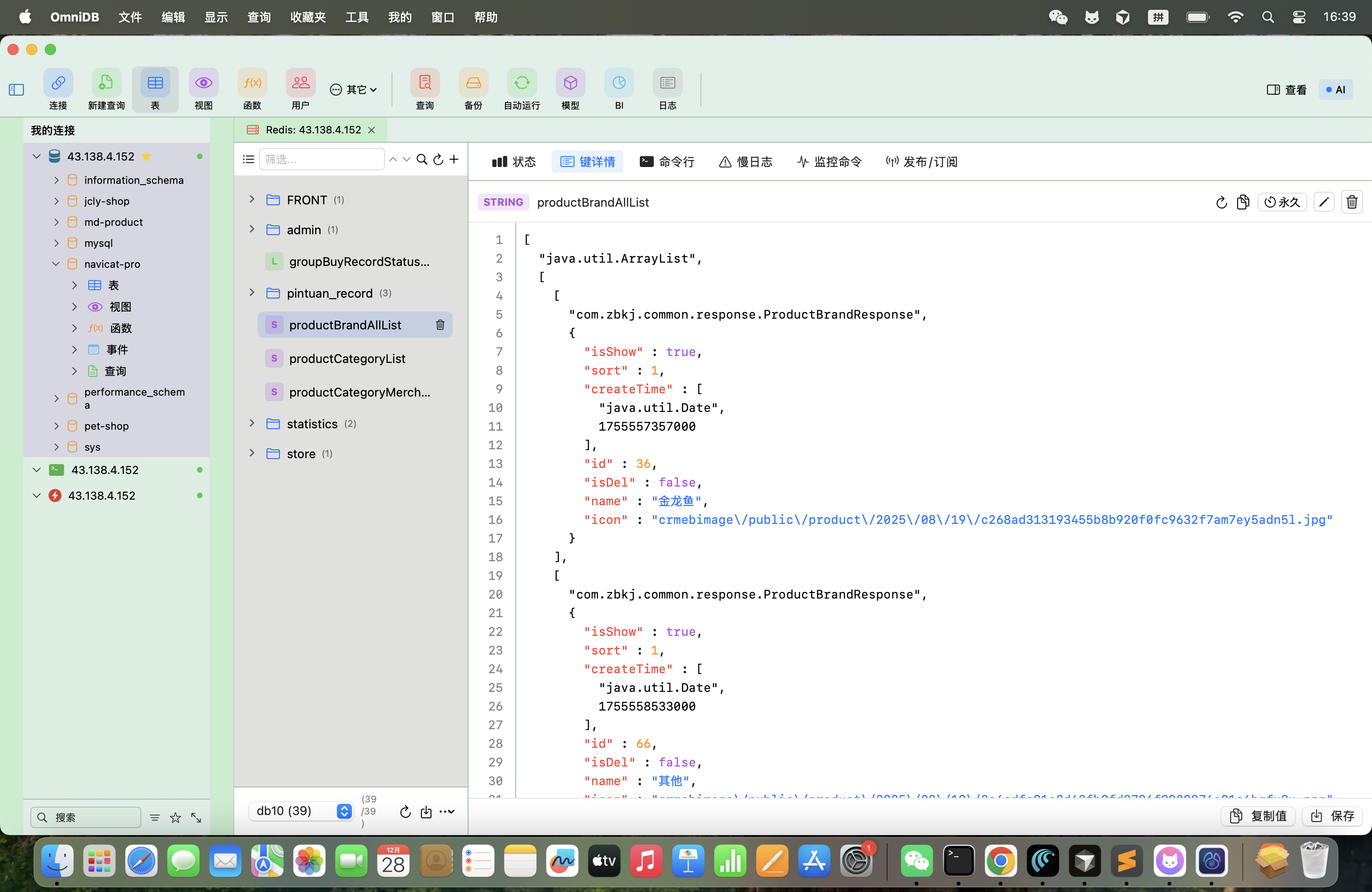Expand the pintuan_record folder
This screenshot has height=892, width=1372.
(252, 293)
